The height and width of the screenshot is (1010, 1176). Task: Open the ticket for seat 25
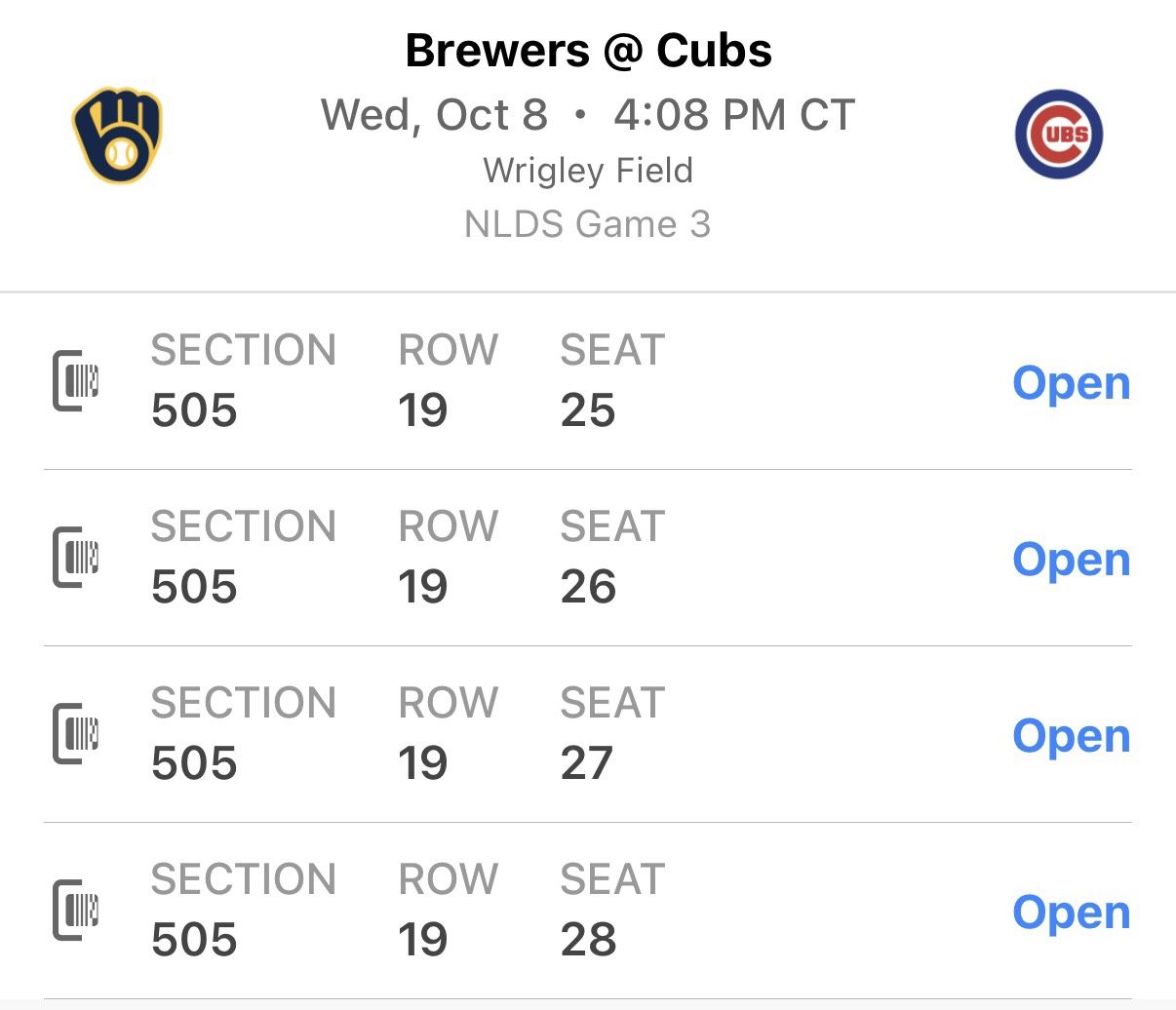[x=1071, y=383]
